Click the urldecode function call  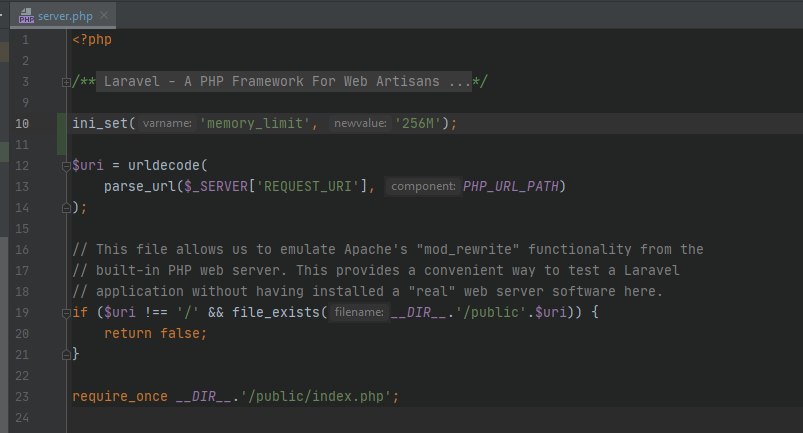(163, 165)
